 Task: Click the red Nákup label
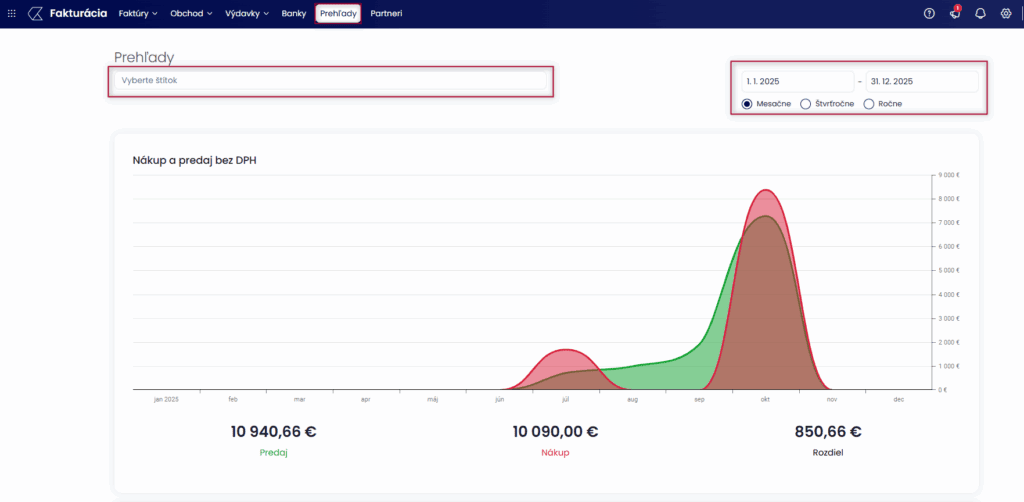coord(555,452)
